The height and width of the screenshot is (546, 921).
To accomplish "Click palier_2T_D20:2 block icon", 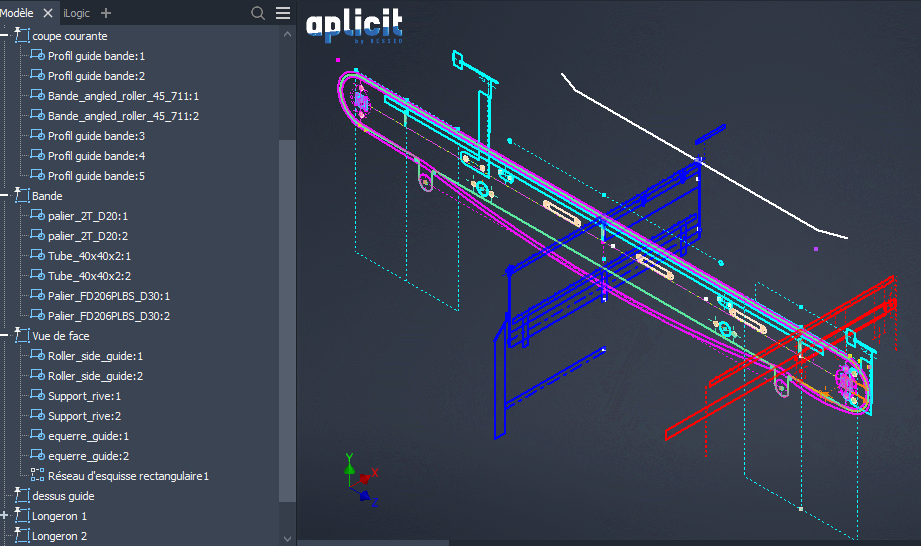I will (x=38, y=235).
